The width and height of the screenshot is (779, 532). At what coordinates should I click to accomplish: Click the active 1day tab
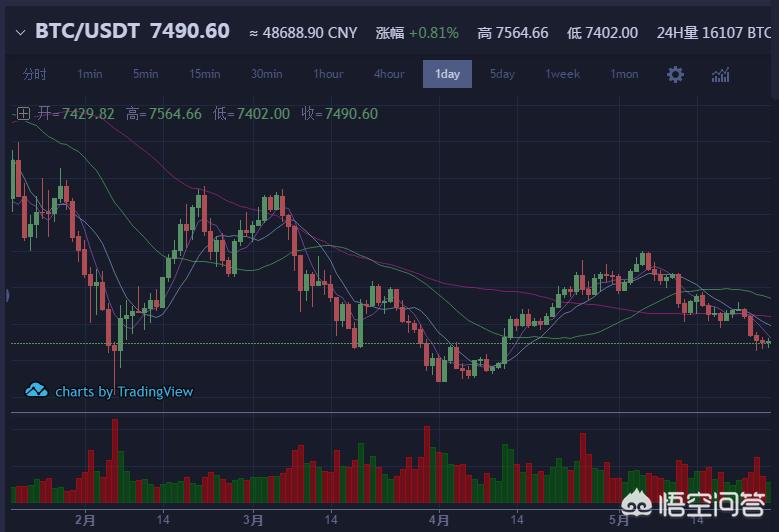[447, 75]
